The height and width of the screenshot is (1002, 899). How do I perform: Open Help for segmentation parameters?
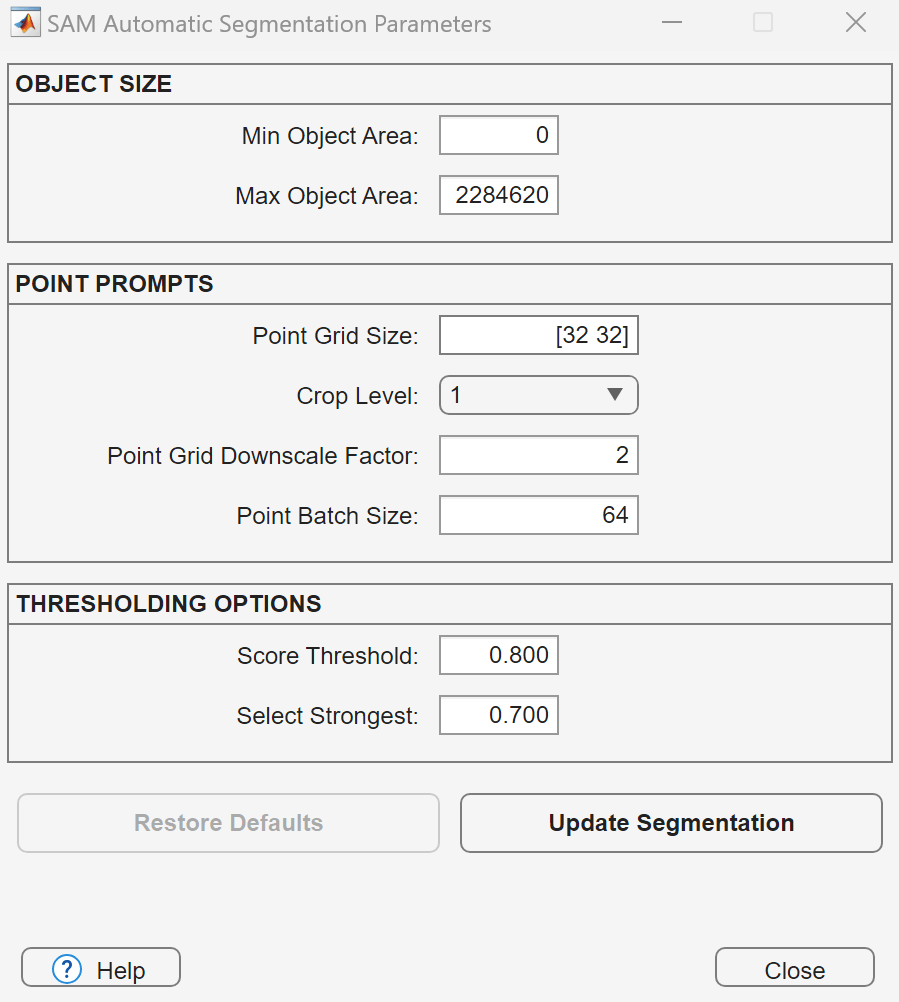coord(101,969)
